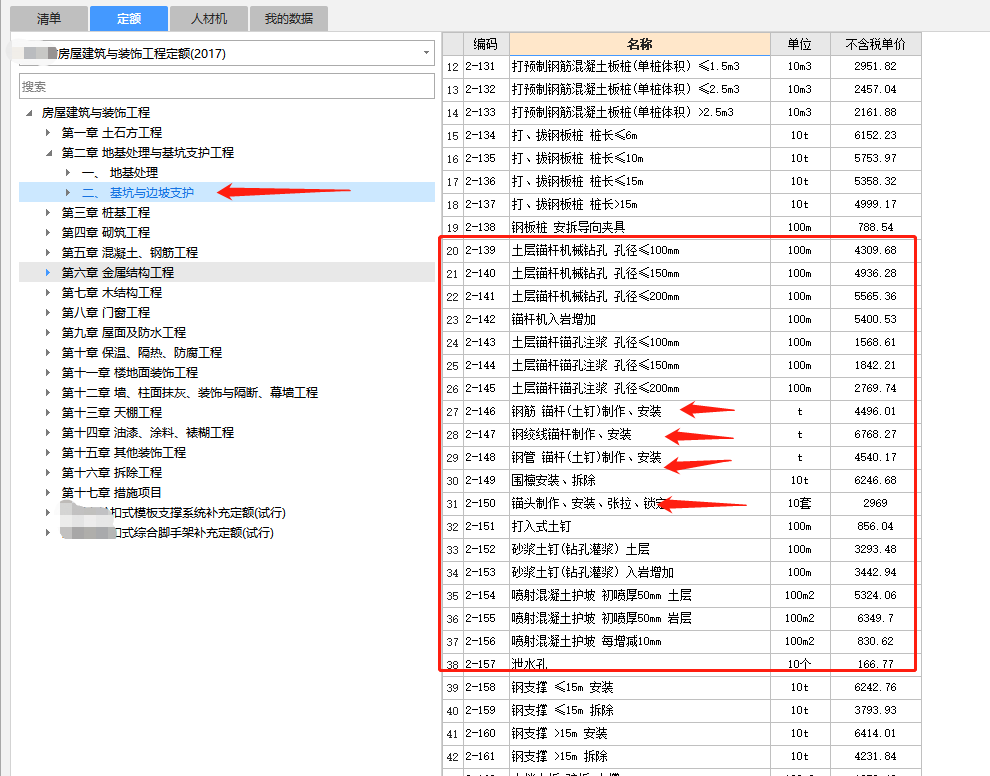The width and height of the screenshot is (990, 776).
Task: Expand the 一、地基处理 arrow
Action: click(x=68, y=172)
